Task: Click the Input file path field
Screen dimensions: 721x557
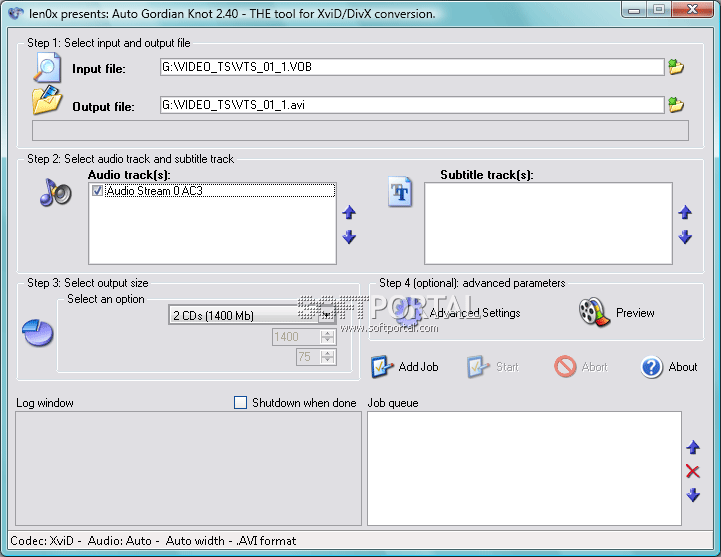Action: pyautogui.click(x=411, y=67)
